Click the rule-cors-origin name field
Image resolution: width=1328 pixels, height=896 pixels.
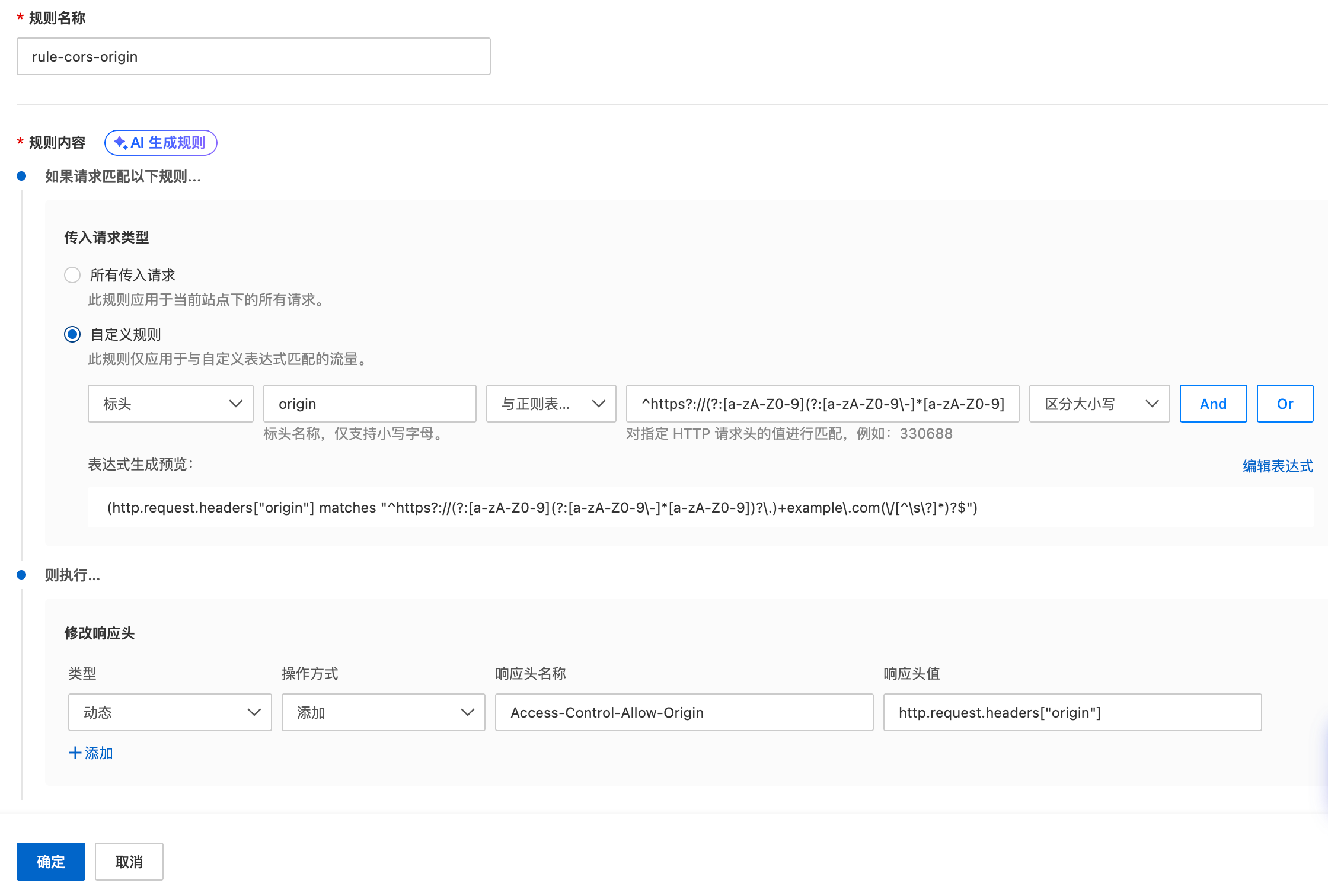[x=253, y=56]
